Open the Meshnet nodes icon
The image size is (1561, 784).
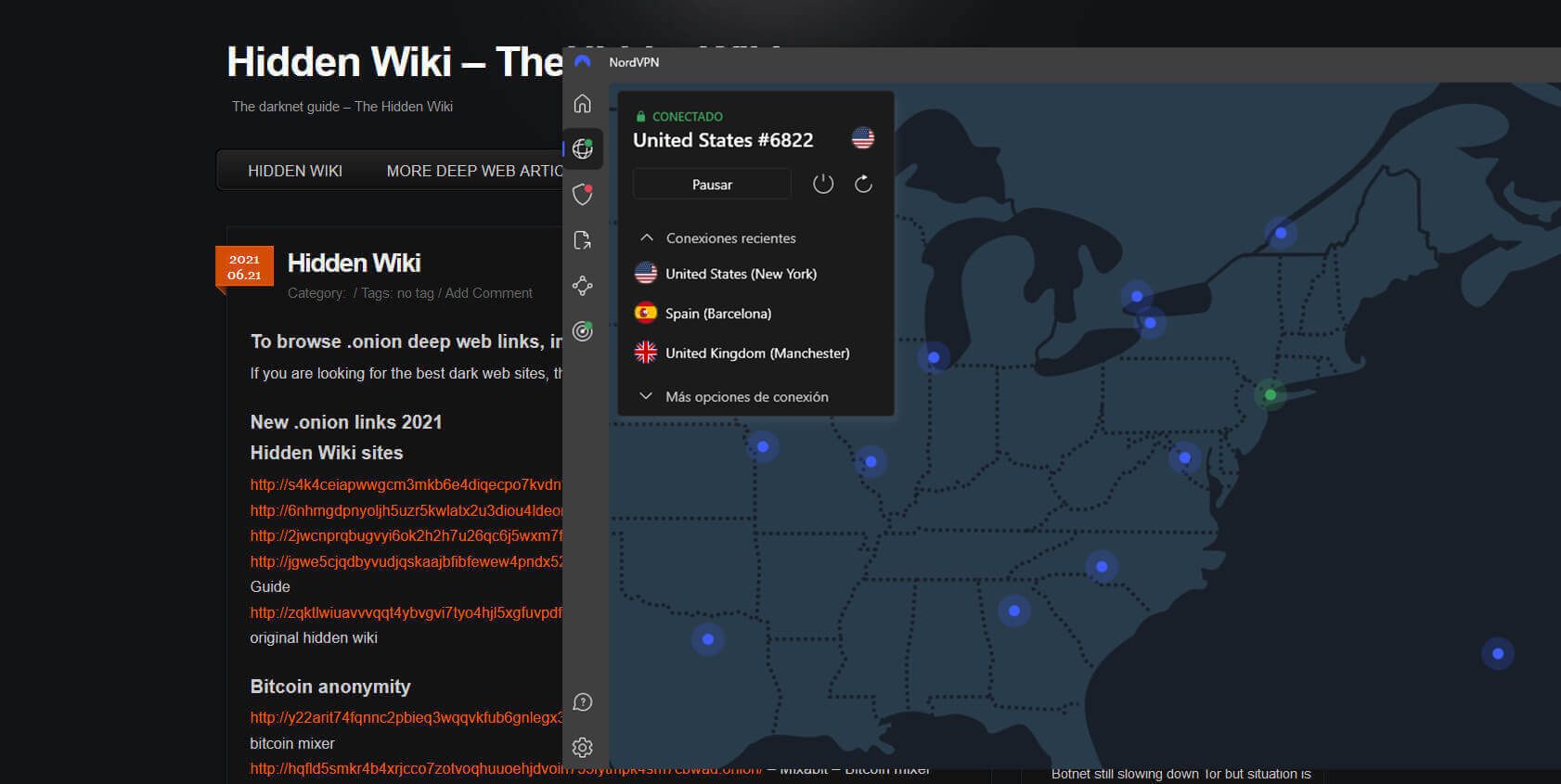pos(583,286)
